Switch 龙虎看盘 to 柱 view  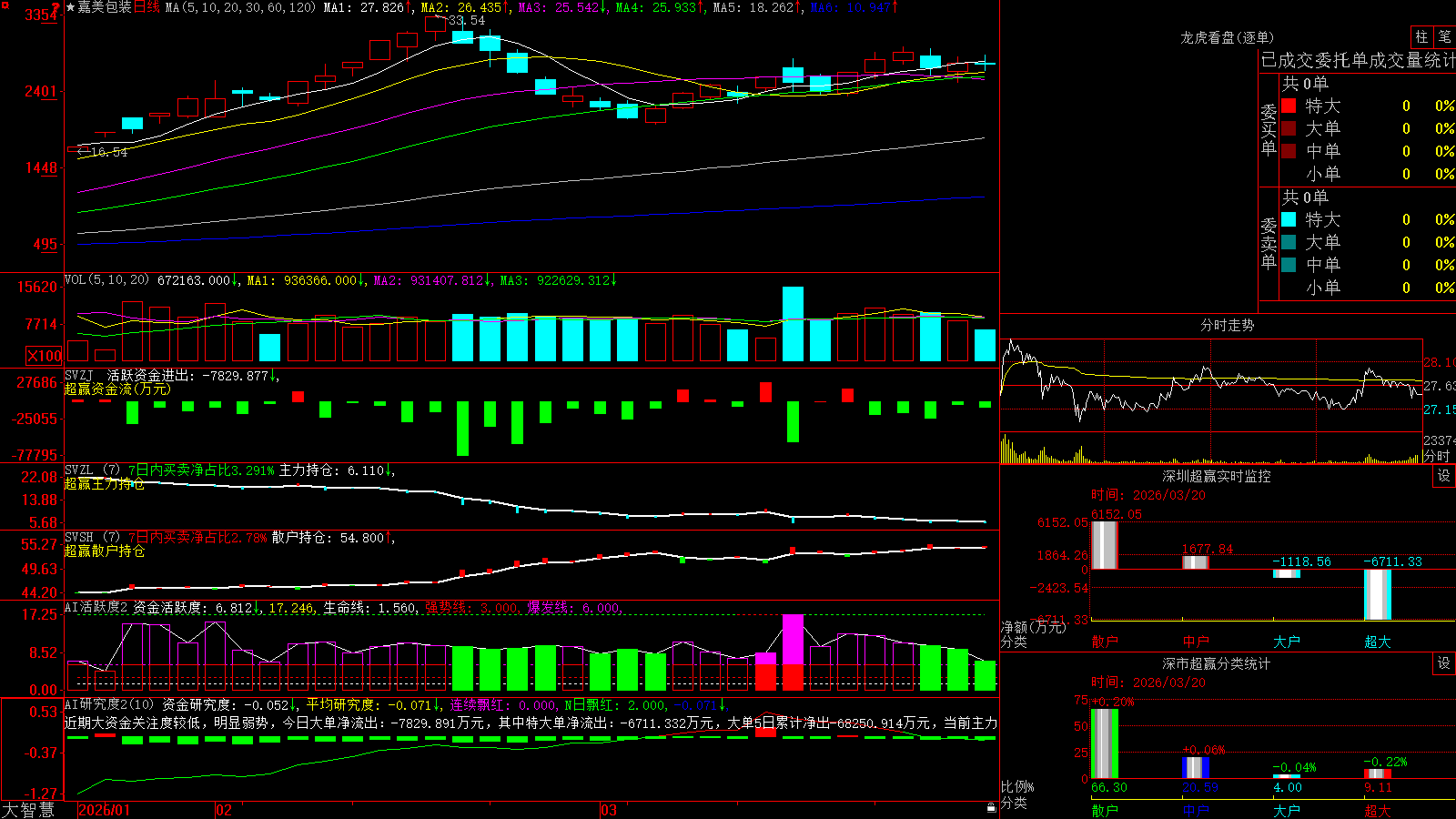1421,36
